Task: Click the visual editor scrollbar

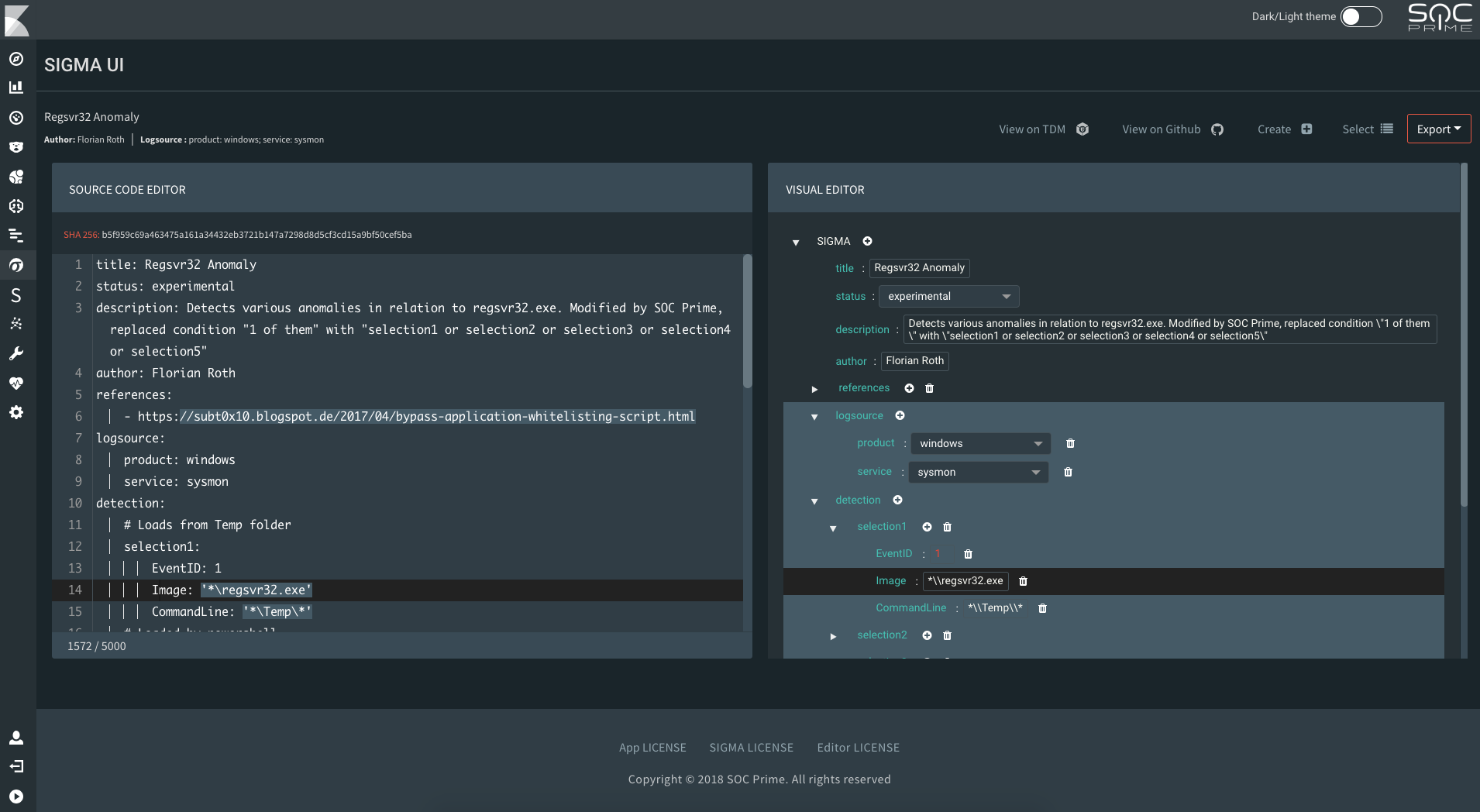Action: pyautogui.click(x=1464, y=335)
